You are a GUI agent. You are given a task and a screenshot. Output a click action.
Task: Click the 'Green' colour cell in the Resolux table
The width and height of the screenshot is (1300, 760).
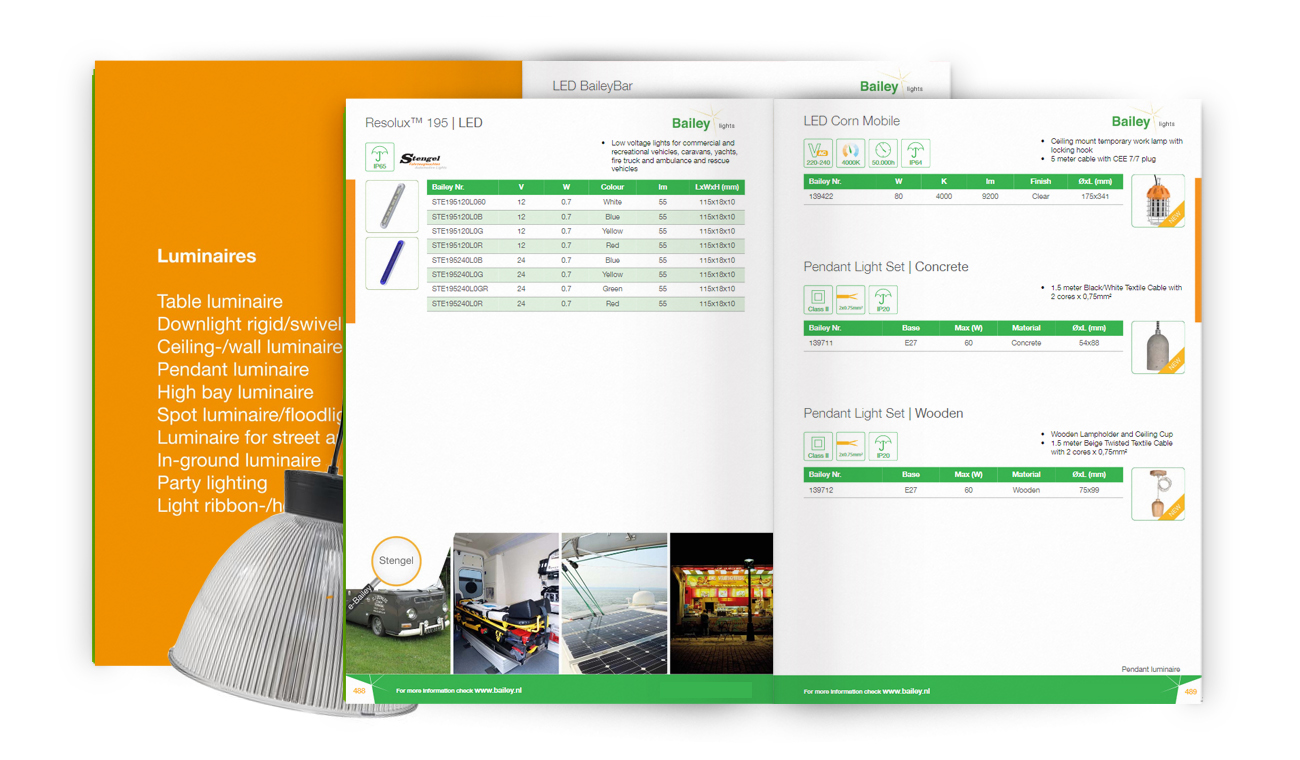[x=612, y=289]
